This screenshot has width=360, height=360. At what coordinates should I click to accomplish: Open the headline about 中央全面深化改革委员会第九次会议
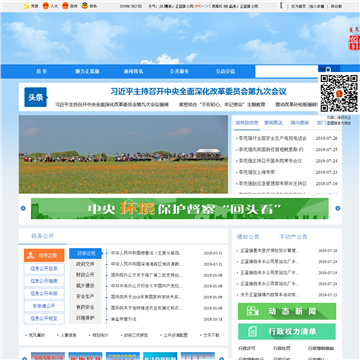coord(198,91)
